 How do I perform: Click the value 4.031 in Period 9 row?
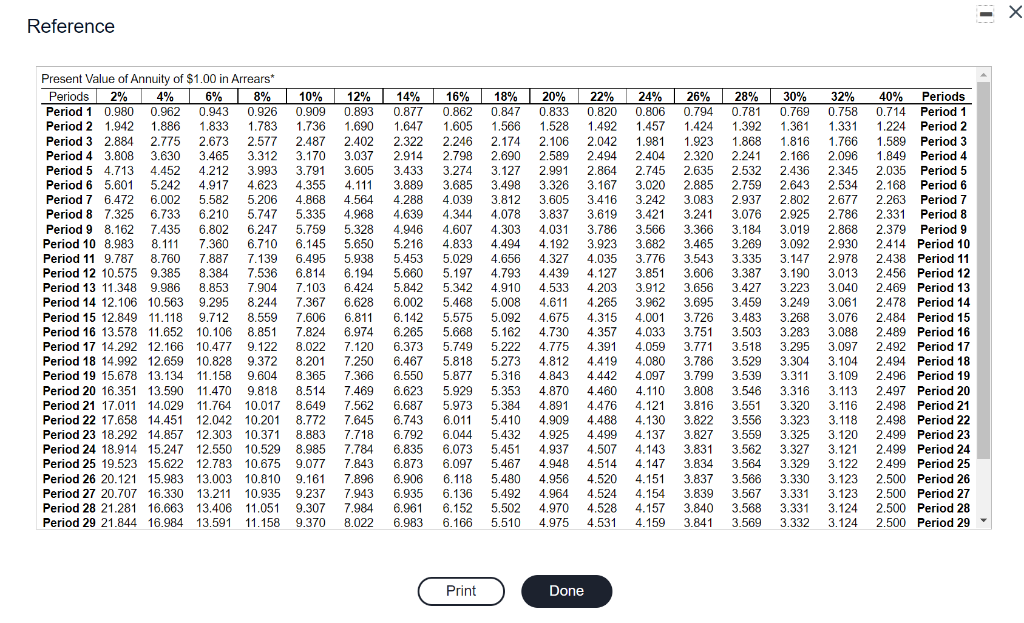554,230
